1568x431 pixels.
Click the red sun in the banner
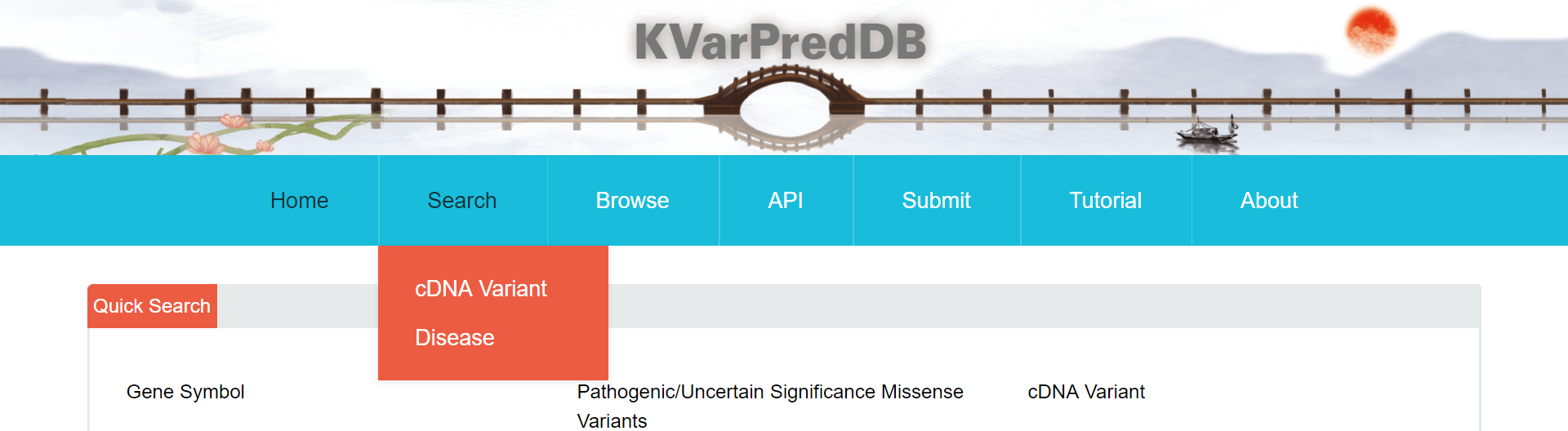(x=1370, y=30)
